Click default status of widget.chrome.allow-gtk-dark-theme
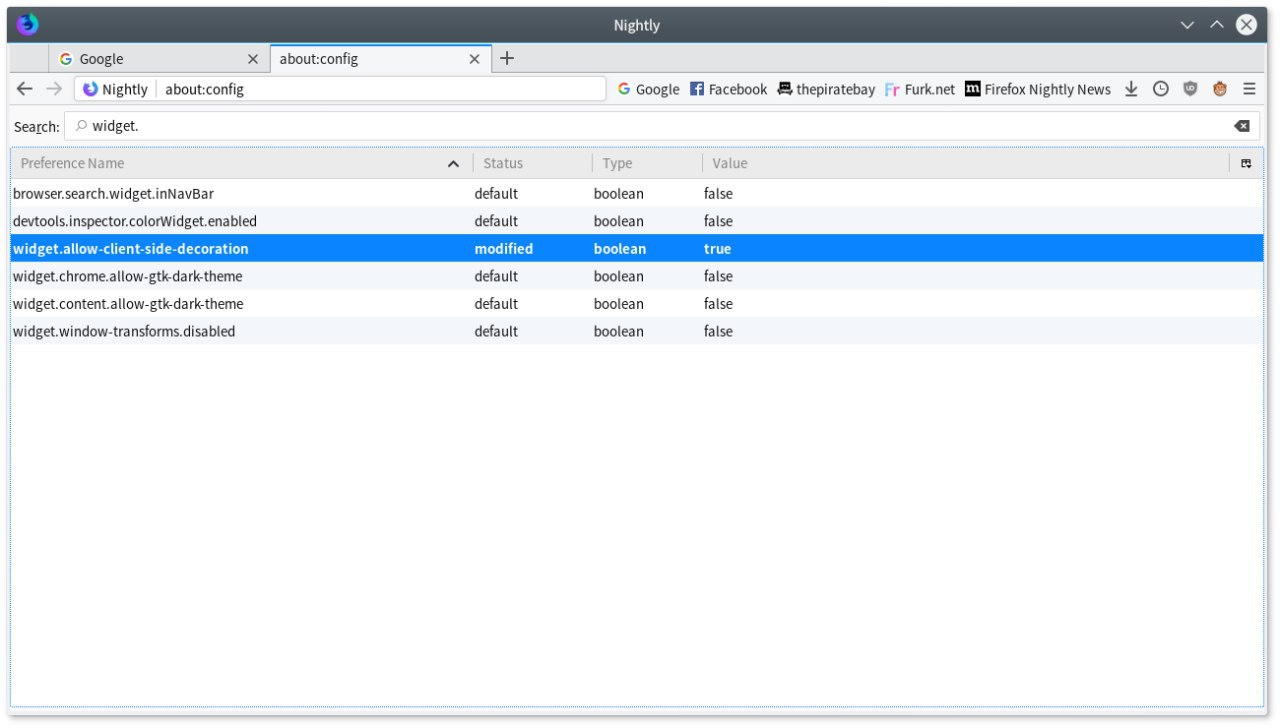The height and width of the screenshot is (728, 1280). pos(496,276)
